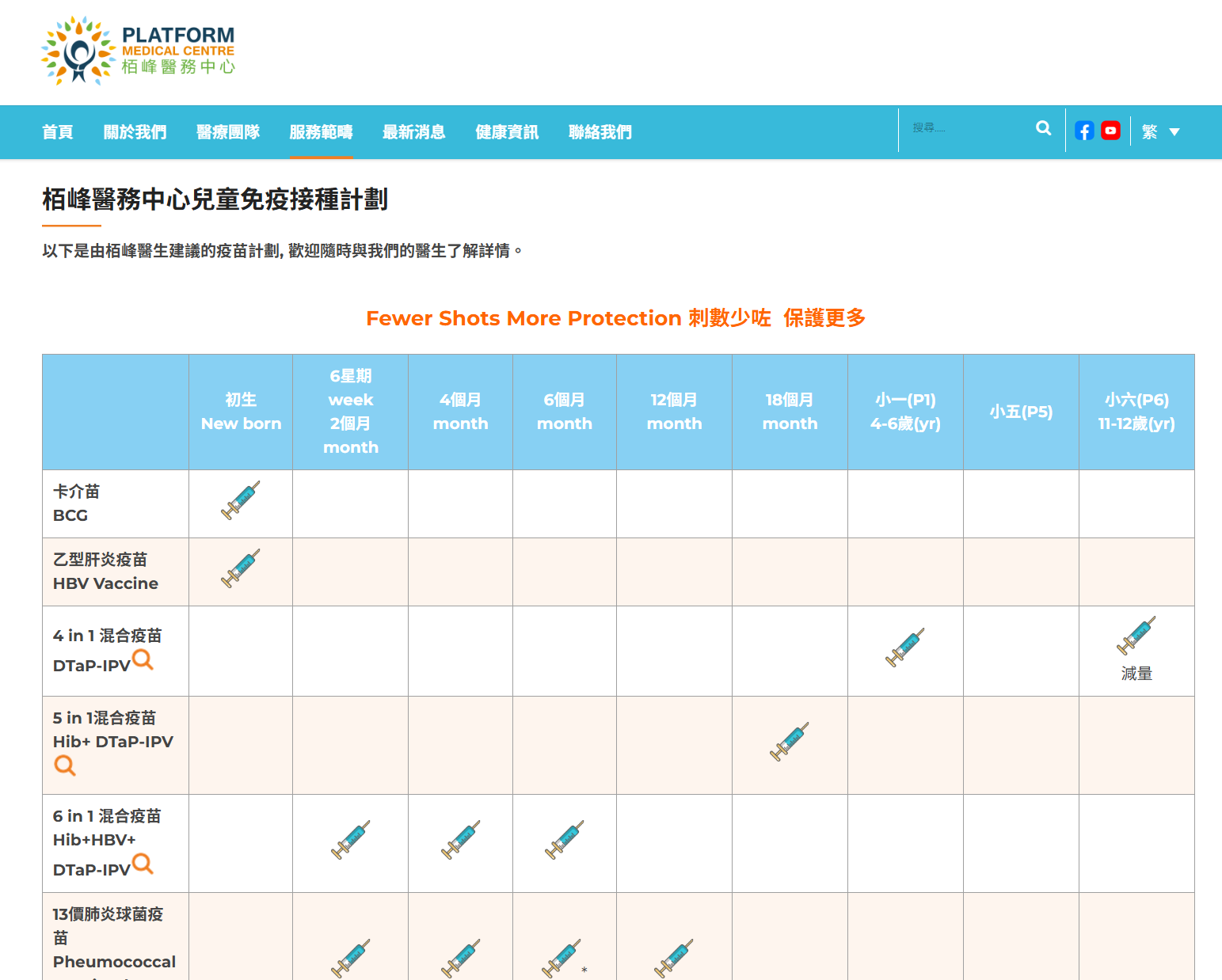This screenshot has width=1222, height=980.
Task: Click the 6星期 week 2個月 column header
Action: pos(351,412)
